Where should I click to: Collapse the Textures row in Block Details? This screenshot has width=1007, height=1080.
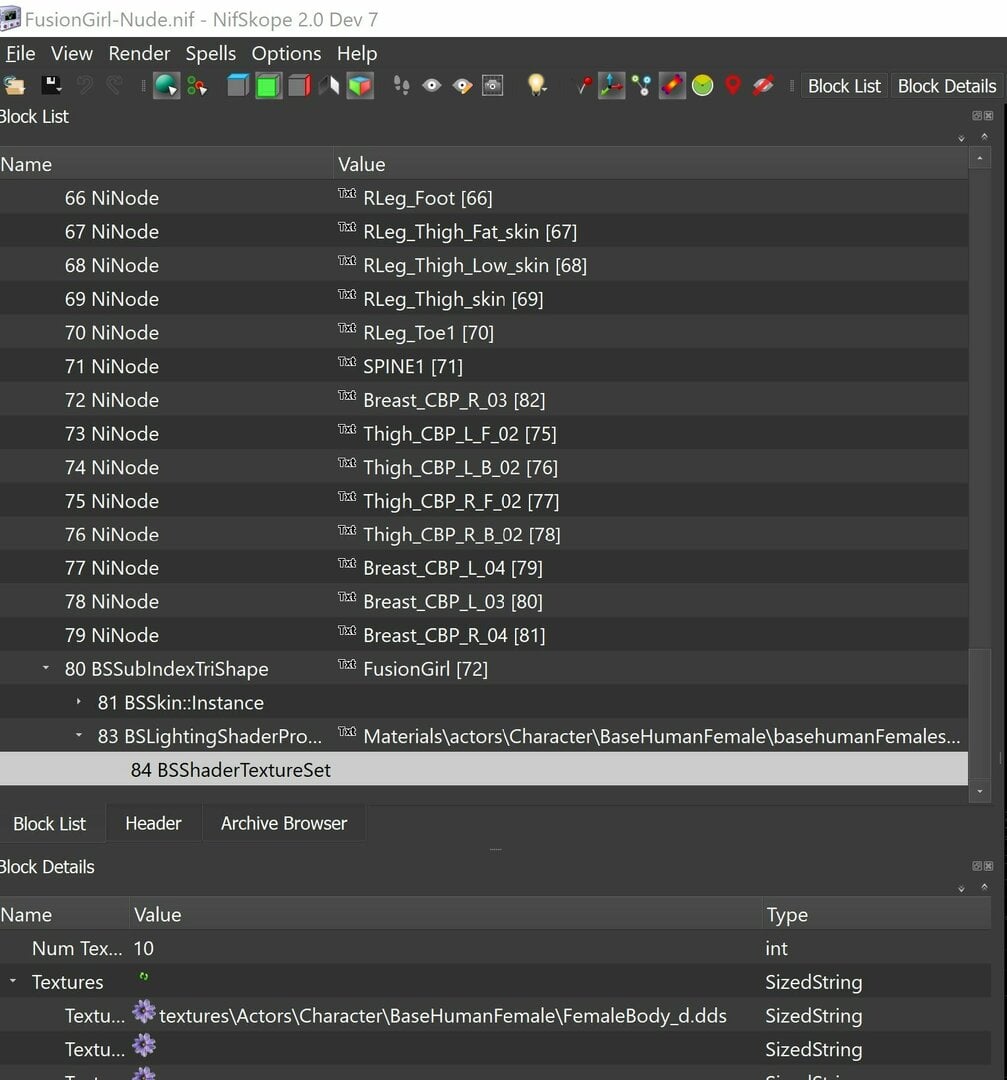click(x=12, y=981)
